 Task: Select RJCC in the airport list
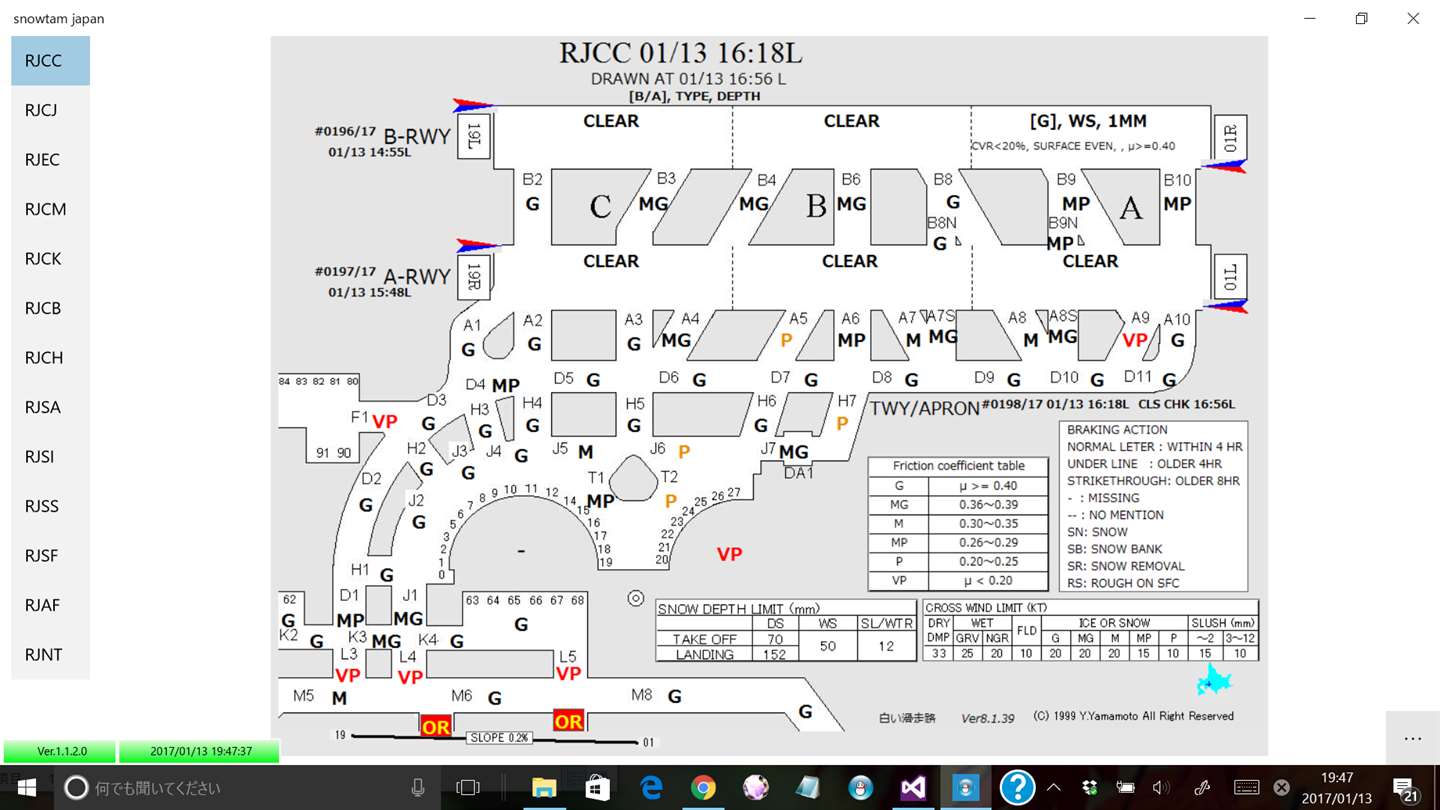tap(50, 61)
